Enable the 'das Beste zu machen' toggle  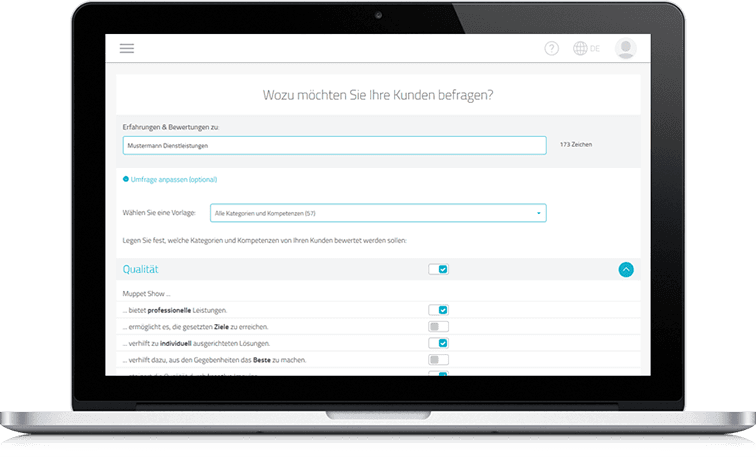tap(438, 359)
